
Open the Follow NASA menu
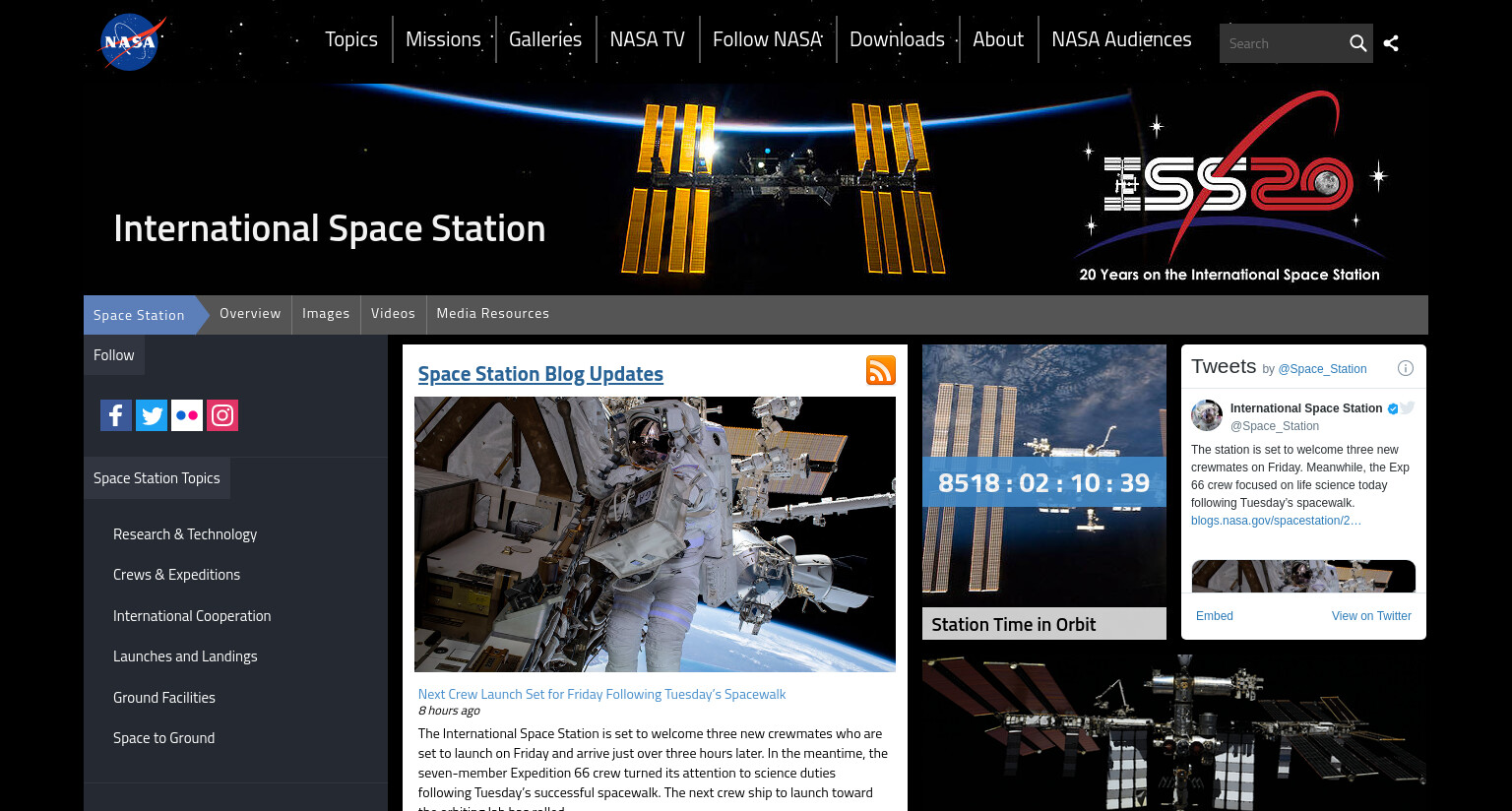(x=767, y=39)
